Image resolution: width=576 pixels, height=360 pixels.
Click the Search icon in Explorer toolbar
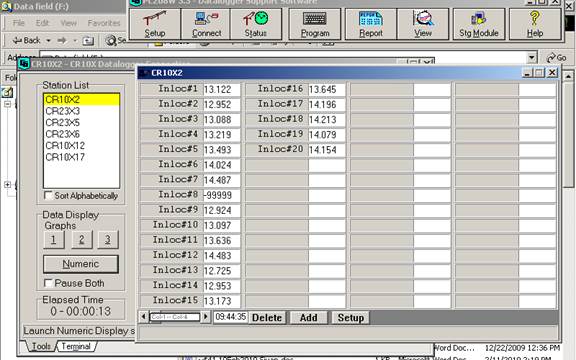pos(110,40)
